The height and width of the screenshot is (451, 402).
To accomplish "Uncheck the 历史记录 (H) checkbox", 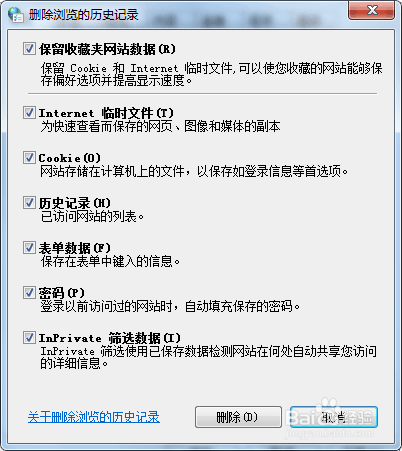I will point(29,202).
